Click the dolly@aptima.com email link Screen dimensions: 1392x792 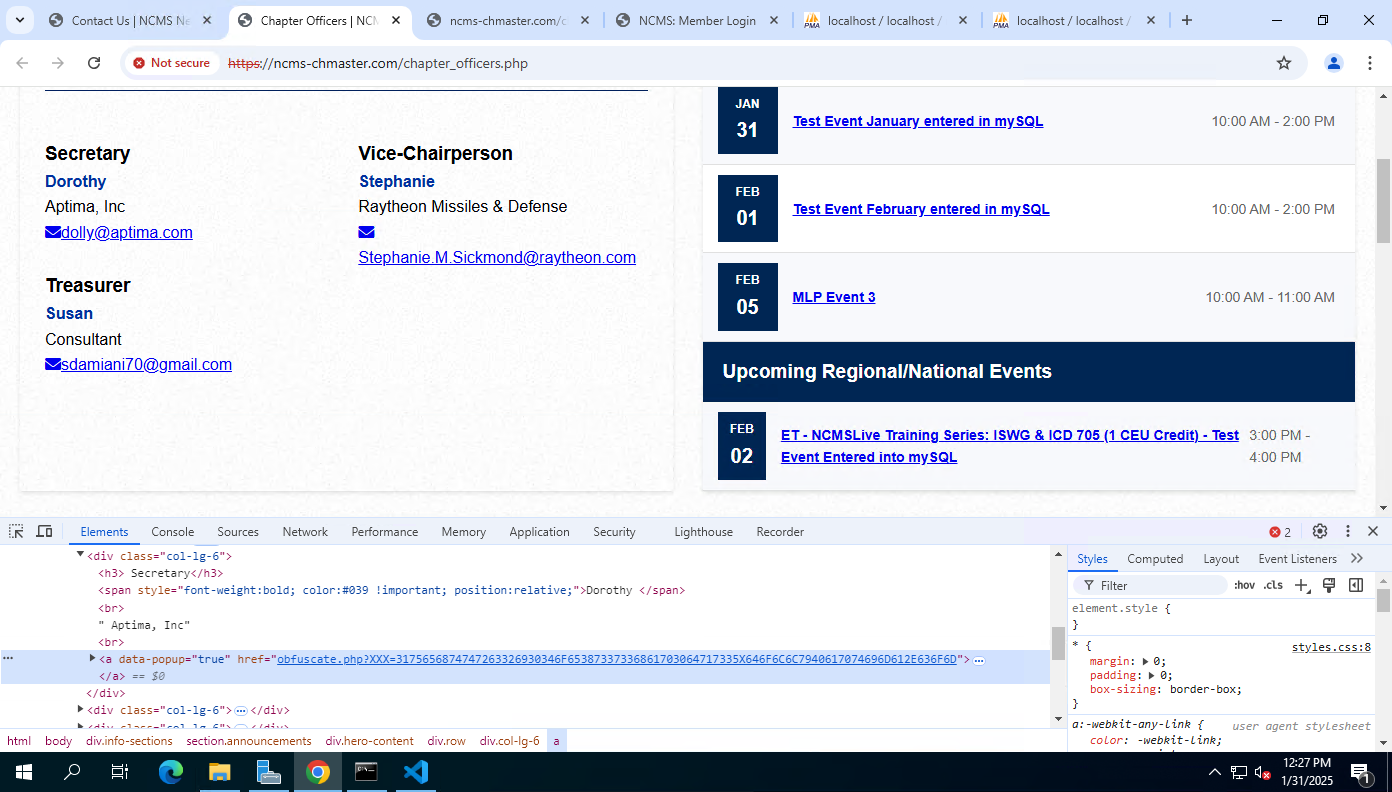pos(126,232)
